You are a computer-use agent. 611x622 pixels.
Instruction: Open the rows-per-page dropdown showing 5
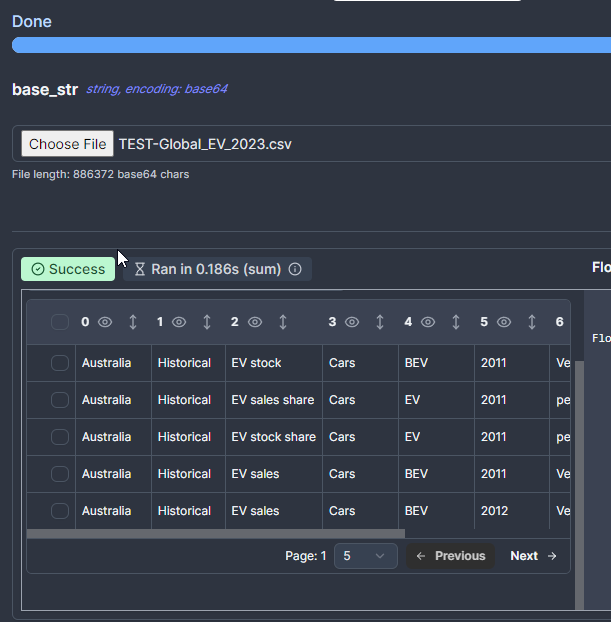[x=366, y=556]
